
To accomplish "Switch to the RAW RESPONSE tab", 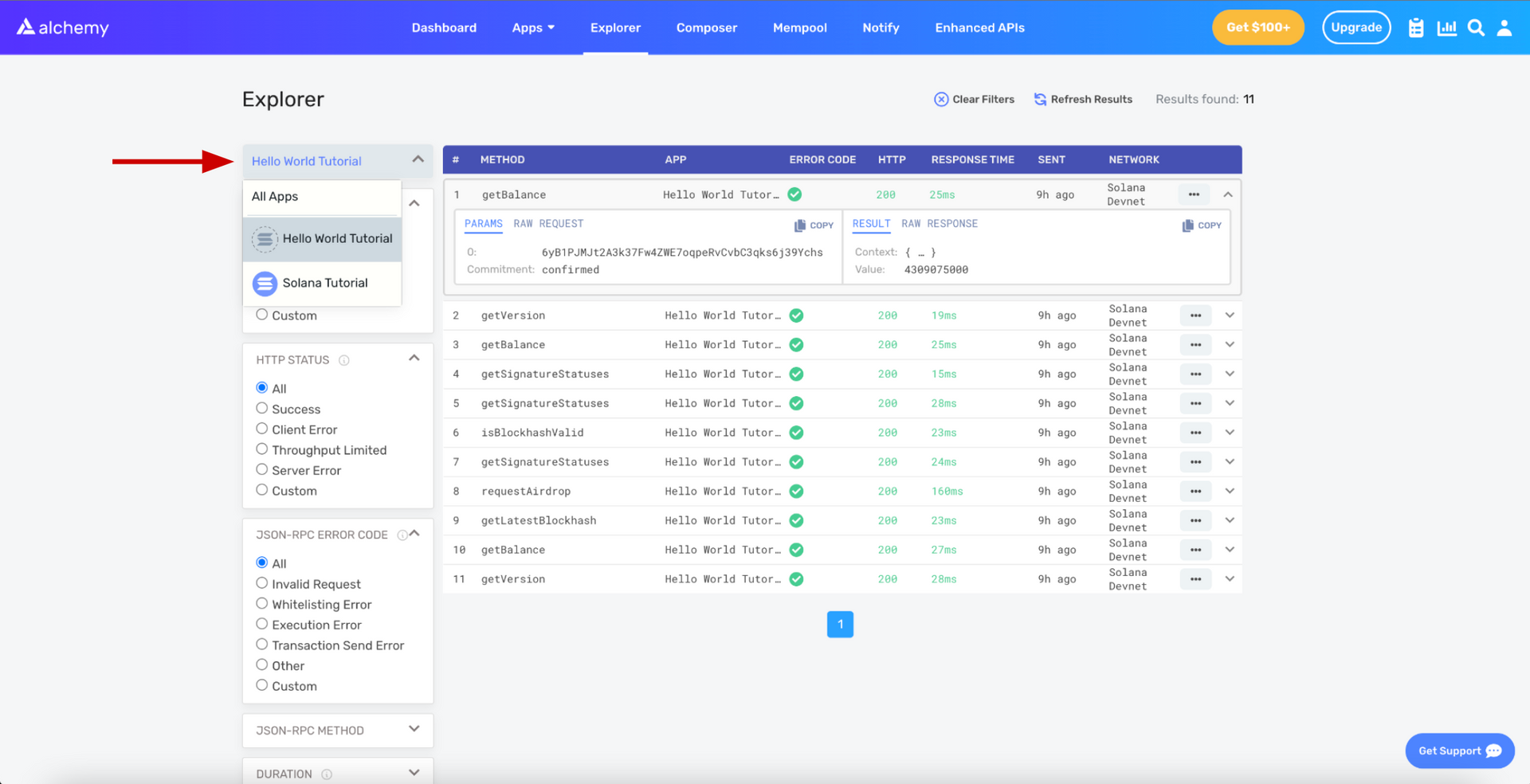I will pos(940,224).
